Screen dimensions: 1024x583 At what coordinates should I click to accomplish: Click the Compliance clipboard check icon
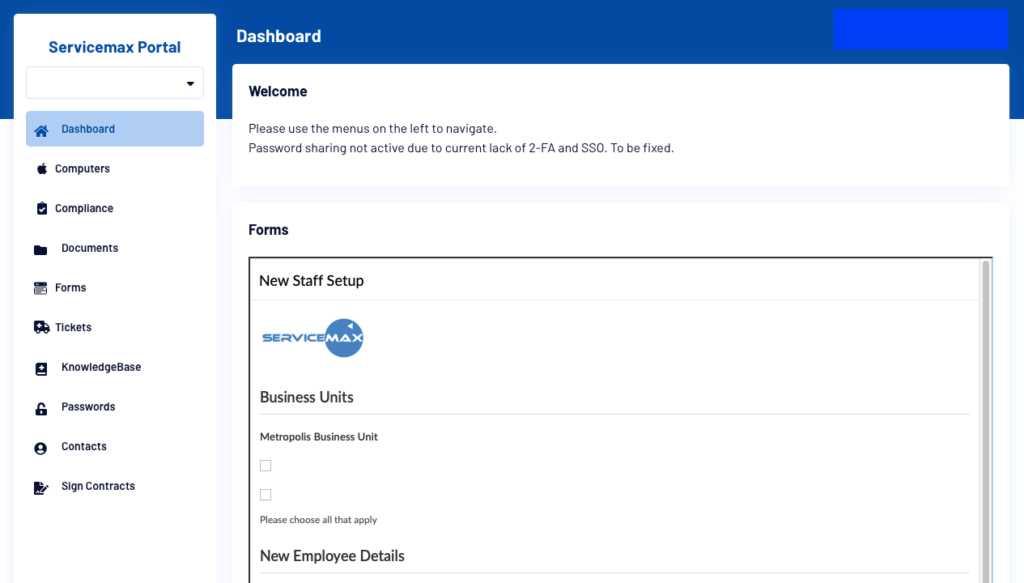pos(42,208)
